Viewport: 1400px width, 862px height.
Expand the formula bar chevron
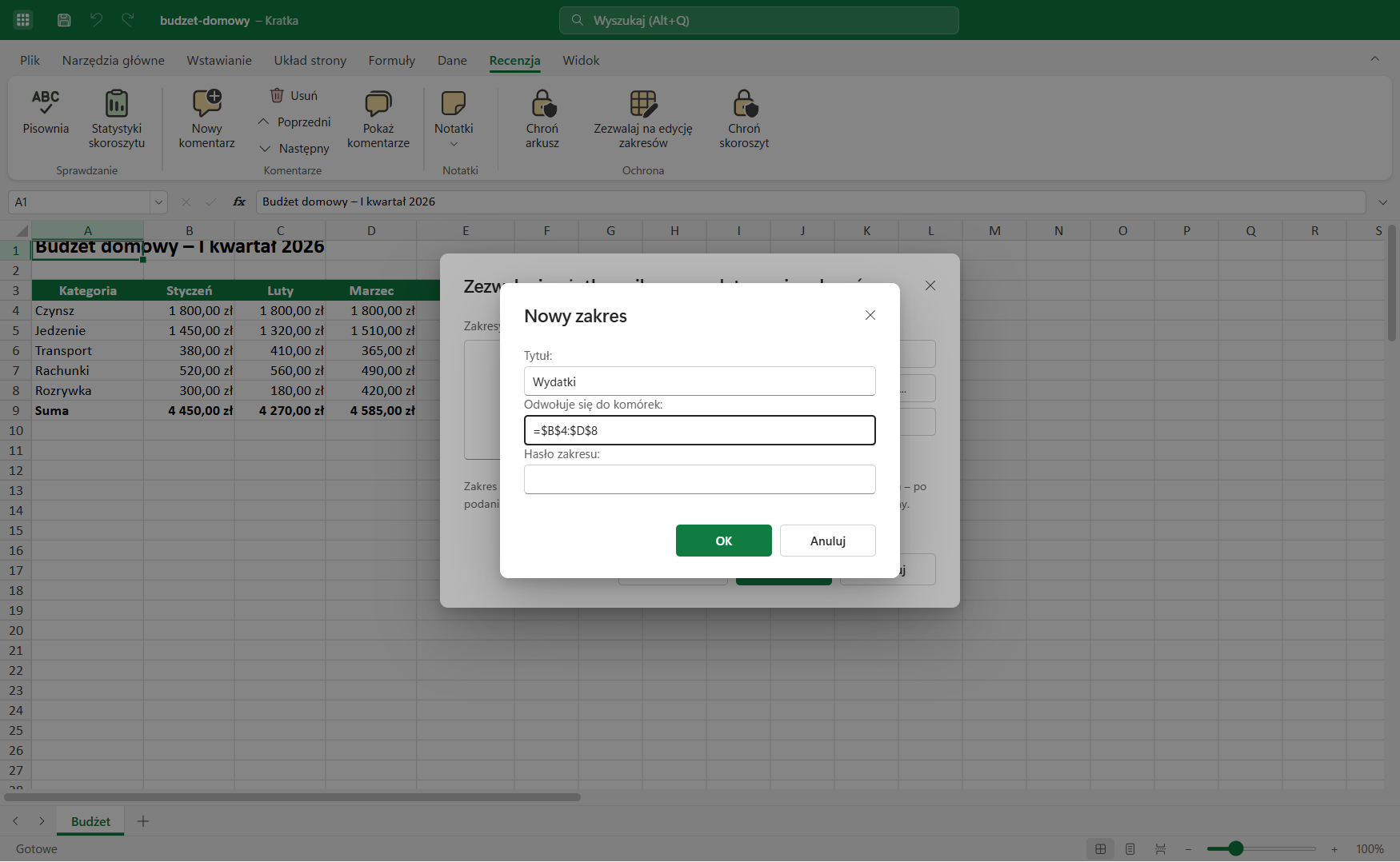point(1382,202)
